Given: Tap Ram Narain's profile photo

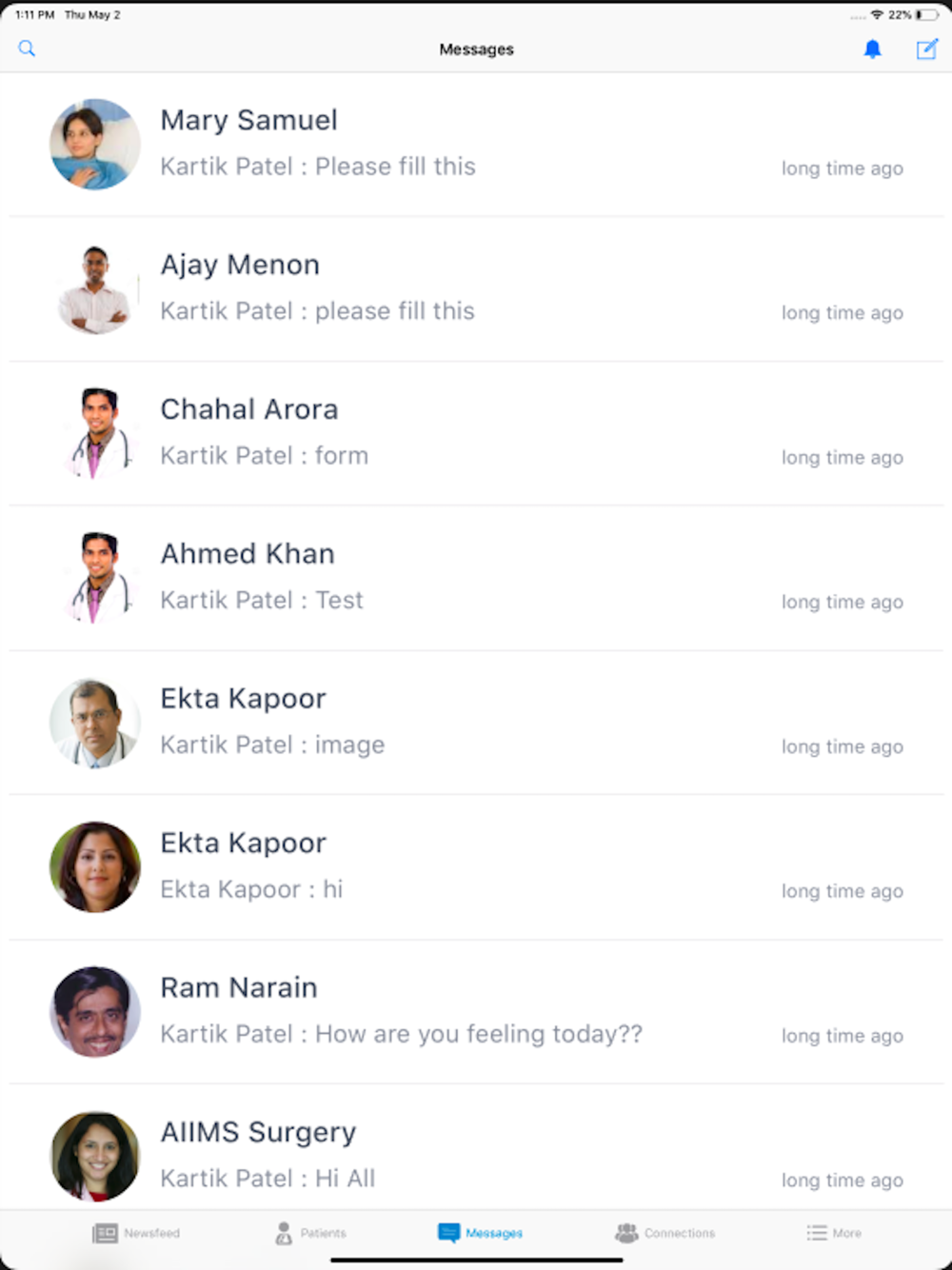Looking at the screenshot, I should (x=95, y=1012).
